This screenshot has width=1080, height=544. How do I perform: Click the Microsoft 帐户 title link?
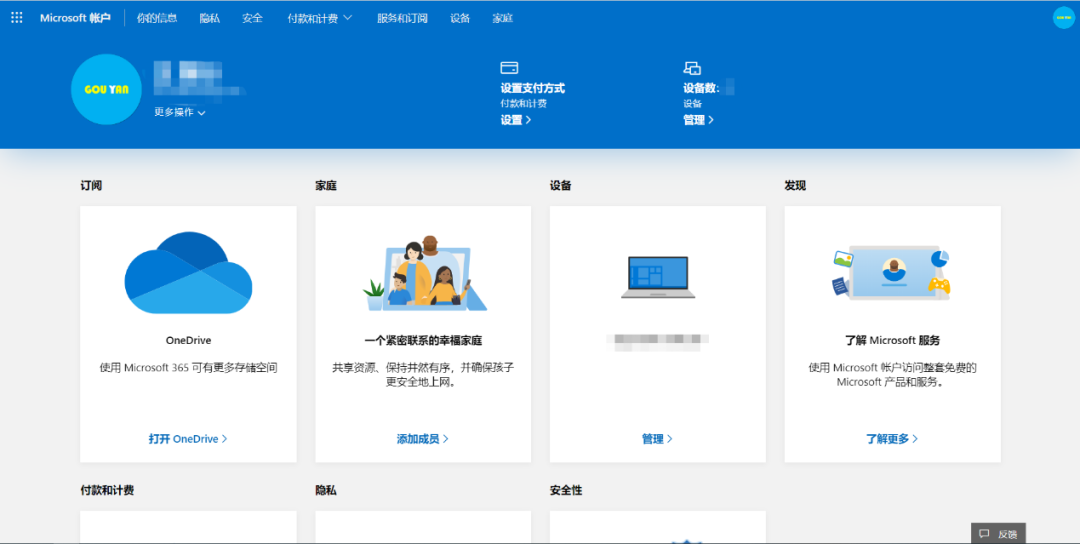tap(75, 19)
